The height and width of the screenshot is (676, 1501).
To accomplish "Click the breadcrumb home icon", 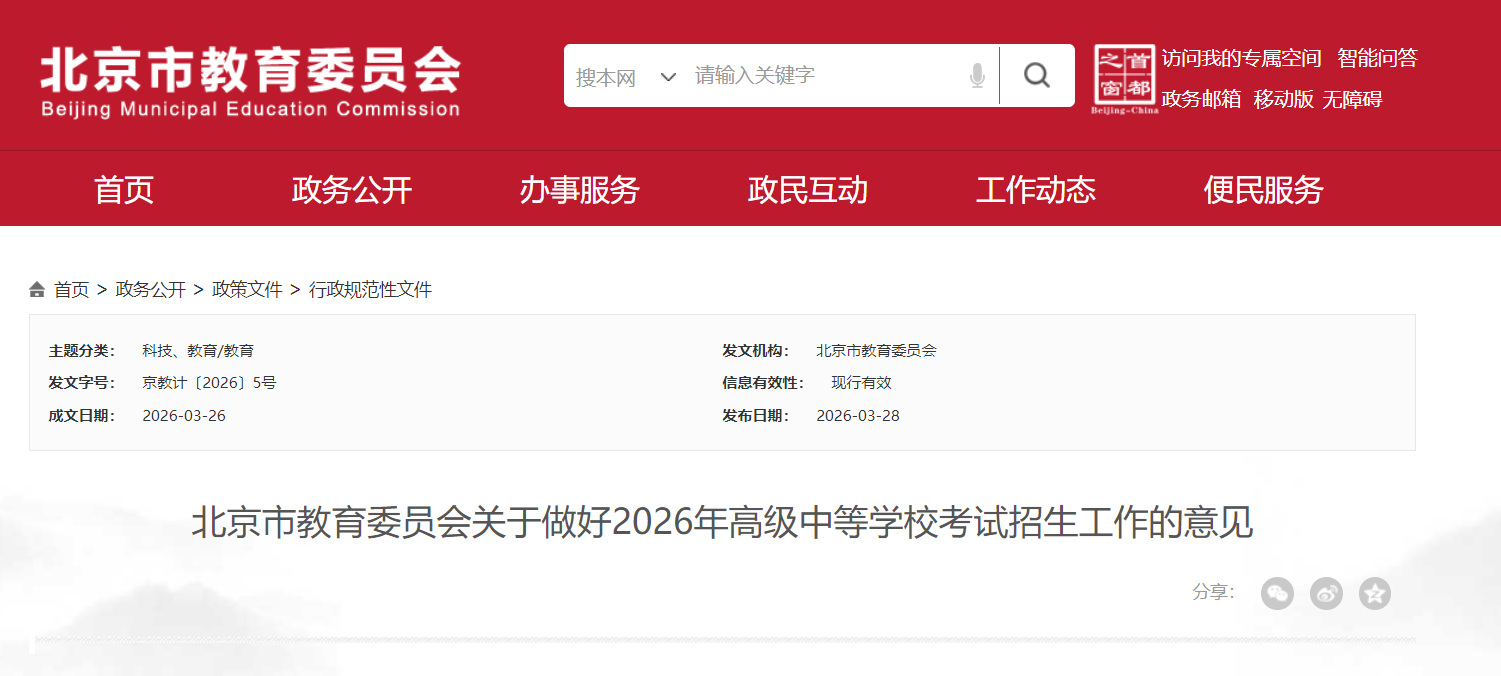I will (x=37, y=290).
